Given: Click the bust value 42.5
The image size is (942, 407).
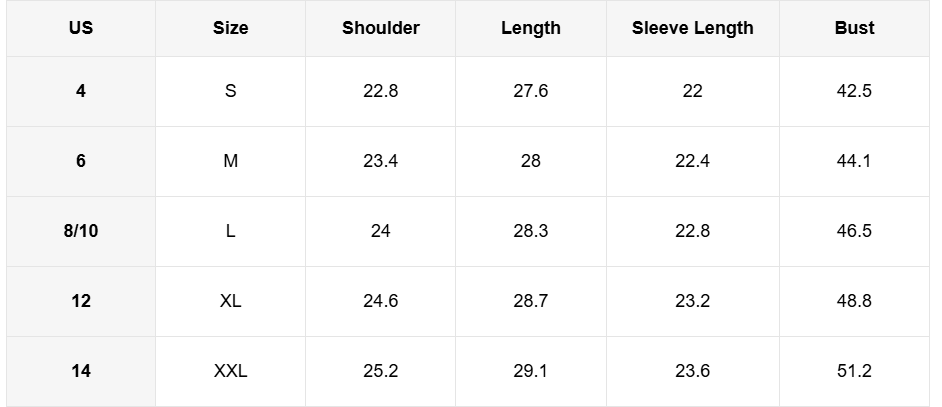Looking at the screenshot, I should (854, 91).
